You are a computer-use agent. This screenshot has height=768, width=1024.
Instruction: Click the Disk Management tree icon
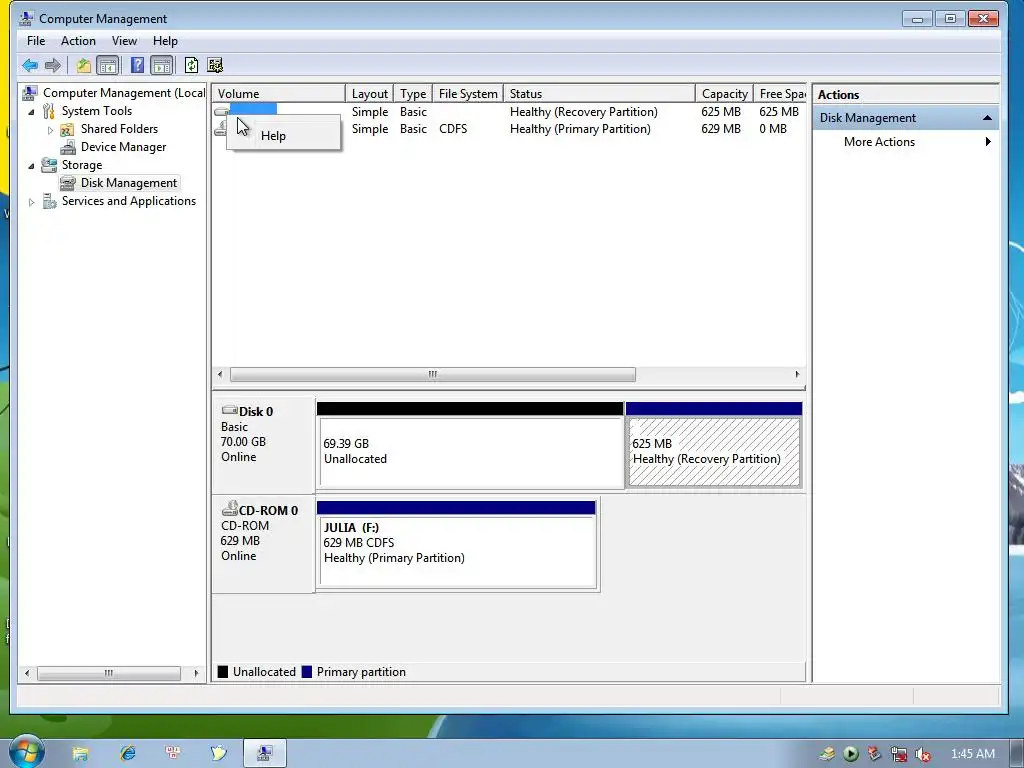tap(67, 183)
